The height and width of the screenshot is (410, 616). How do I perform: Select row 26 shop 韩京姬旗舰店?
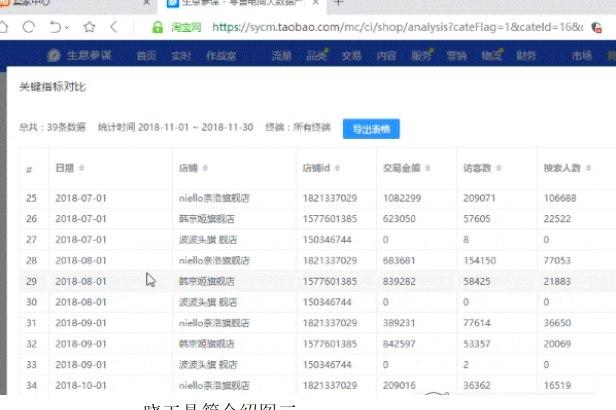207,219
